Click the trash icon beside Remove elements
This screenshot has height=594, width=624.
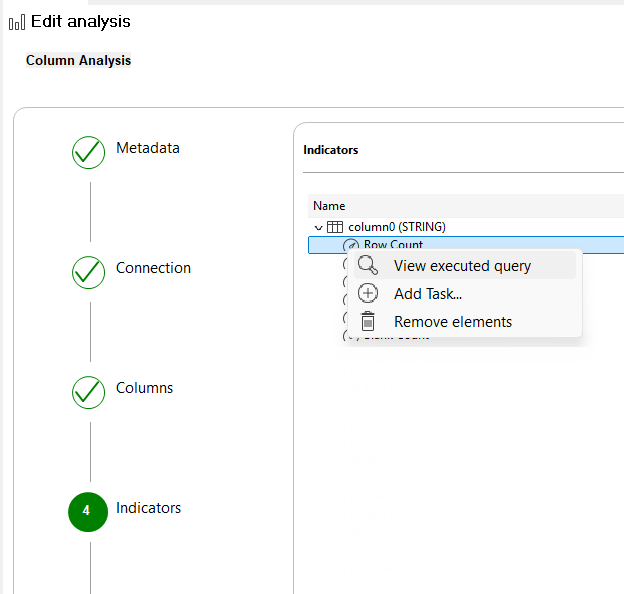click(x=368, y=321)
